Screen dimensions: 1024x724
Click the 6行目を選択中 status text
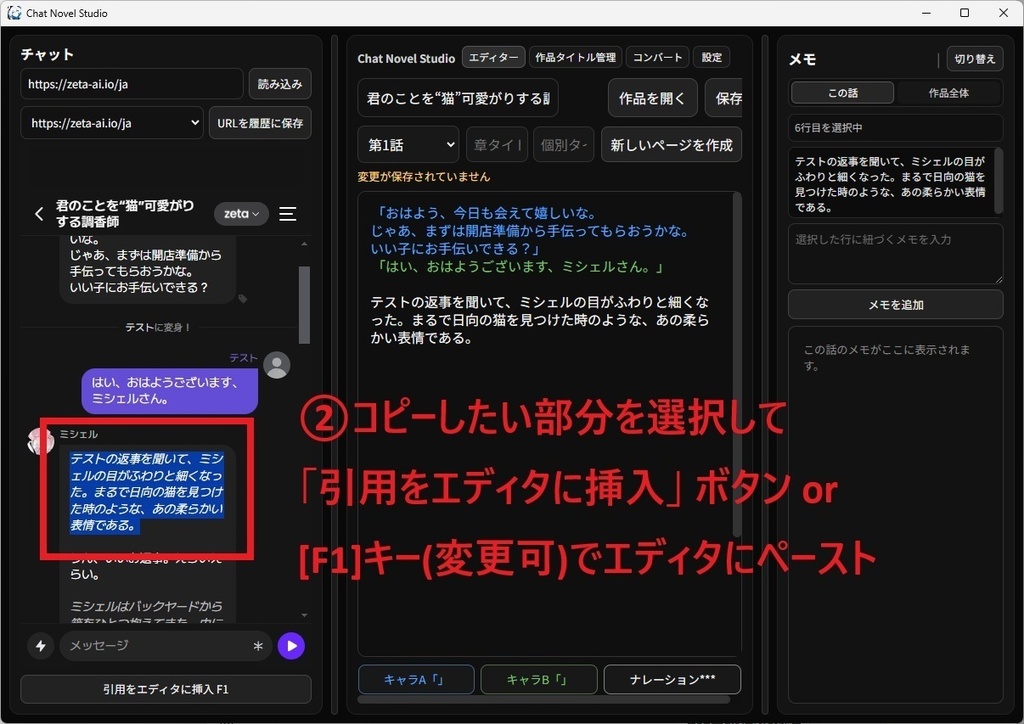click(x=828, y=128)
